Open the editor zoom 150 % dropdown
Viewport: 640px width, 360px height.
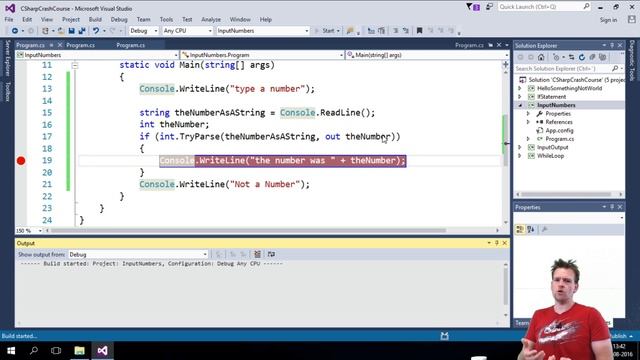coord(29,231)
